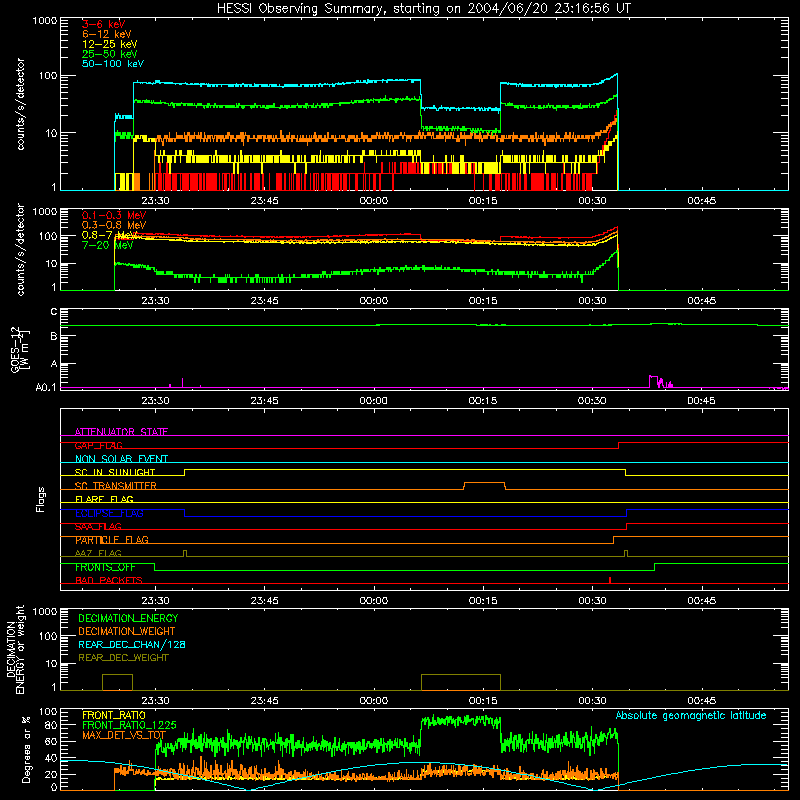Click the DECIMATION_ENERGY legend label
Viewport: 800px width, 800px height.
(128, 618)
